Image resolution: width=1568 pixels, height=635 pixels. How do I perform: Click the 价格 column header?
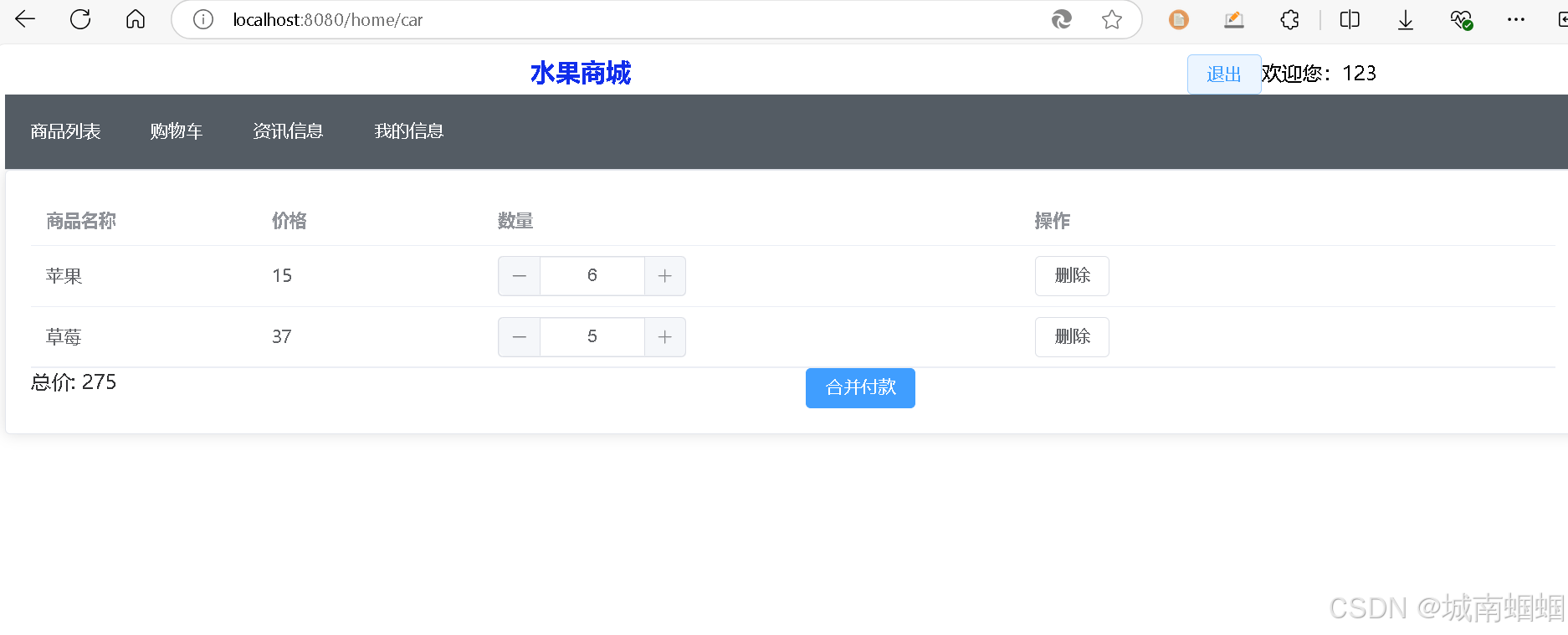tap(290, 221)
